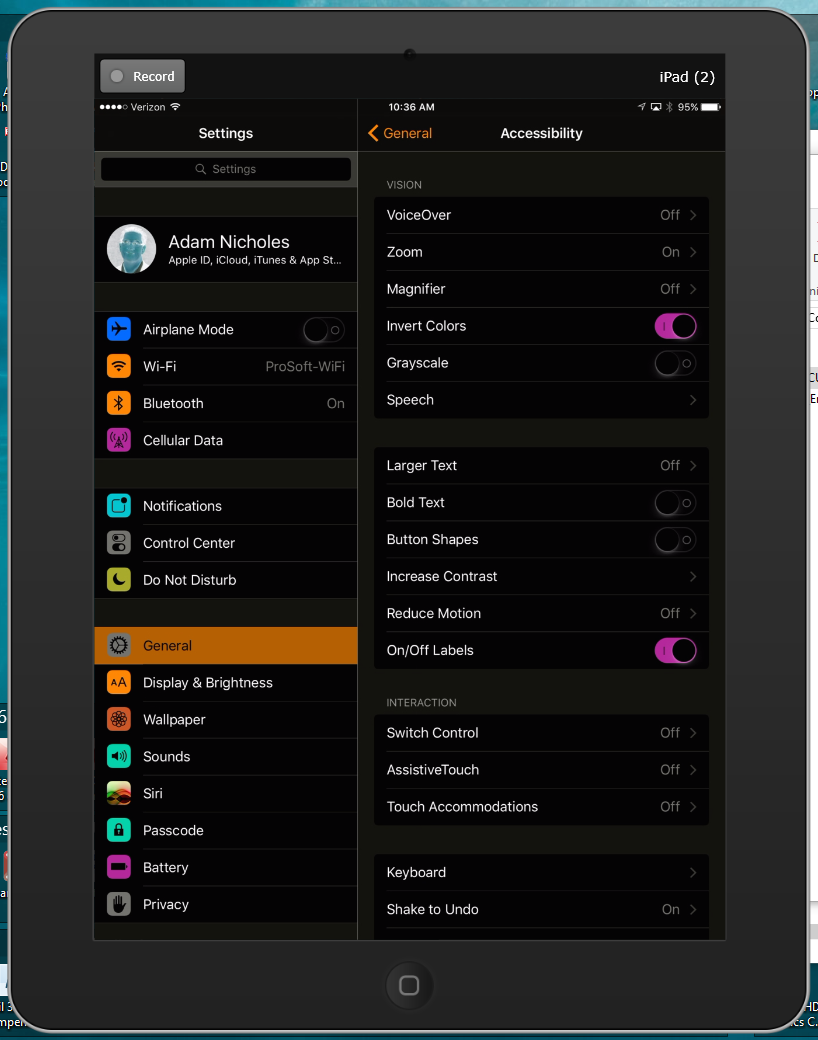Open Cellular Data settings
The image size is (818, 1040).
226,440
